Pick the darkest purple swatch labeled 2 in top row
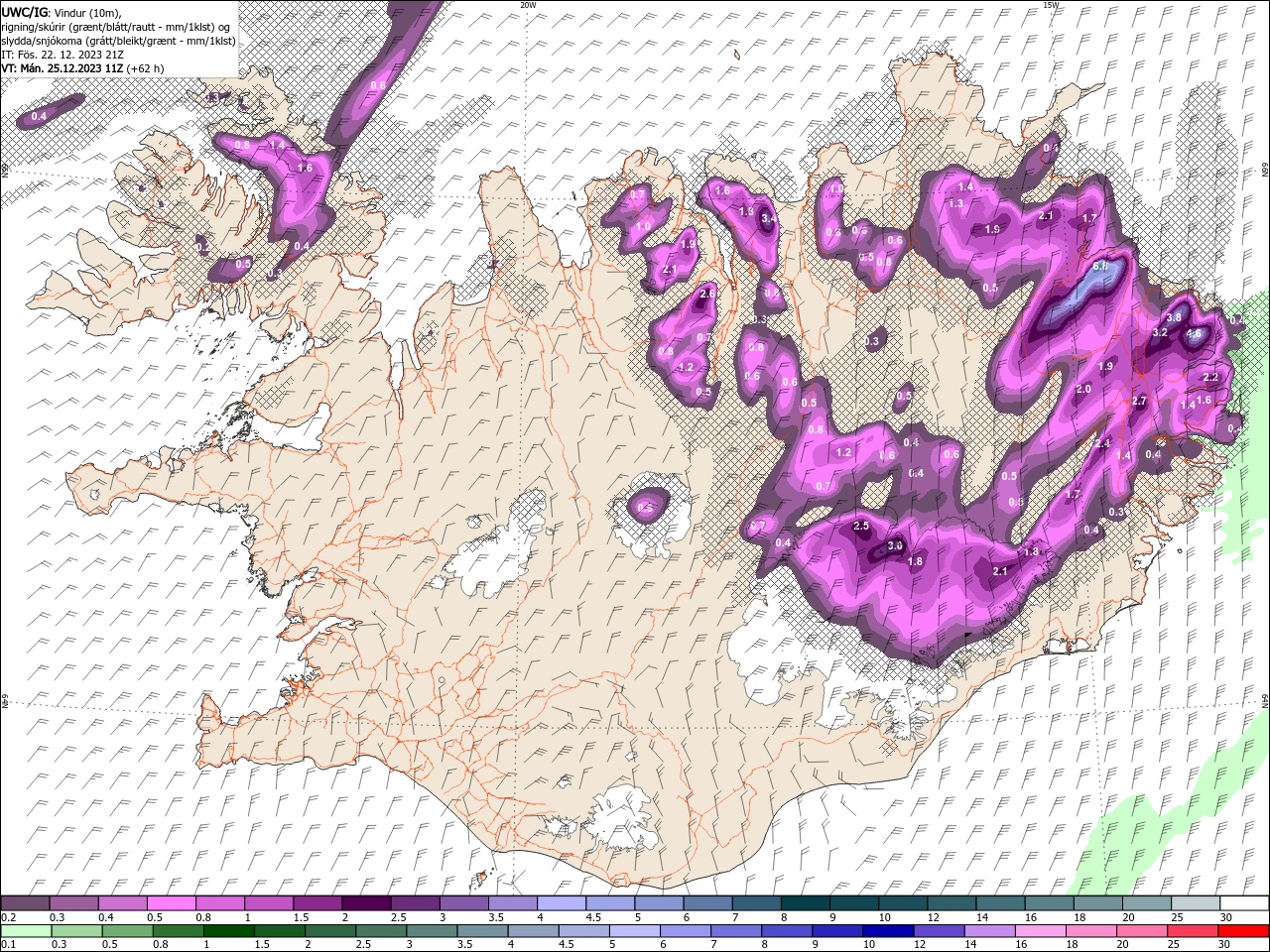The height and width of the screenshot is (952, 1270). (x=365, y=903)
